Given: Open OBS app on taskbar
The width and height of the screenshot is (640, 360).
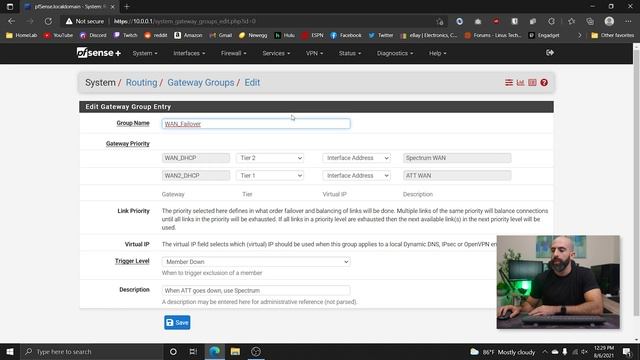Looking at the screenshot, I should (256, 351).
